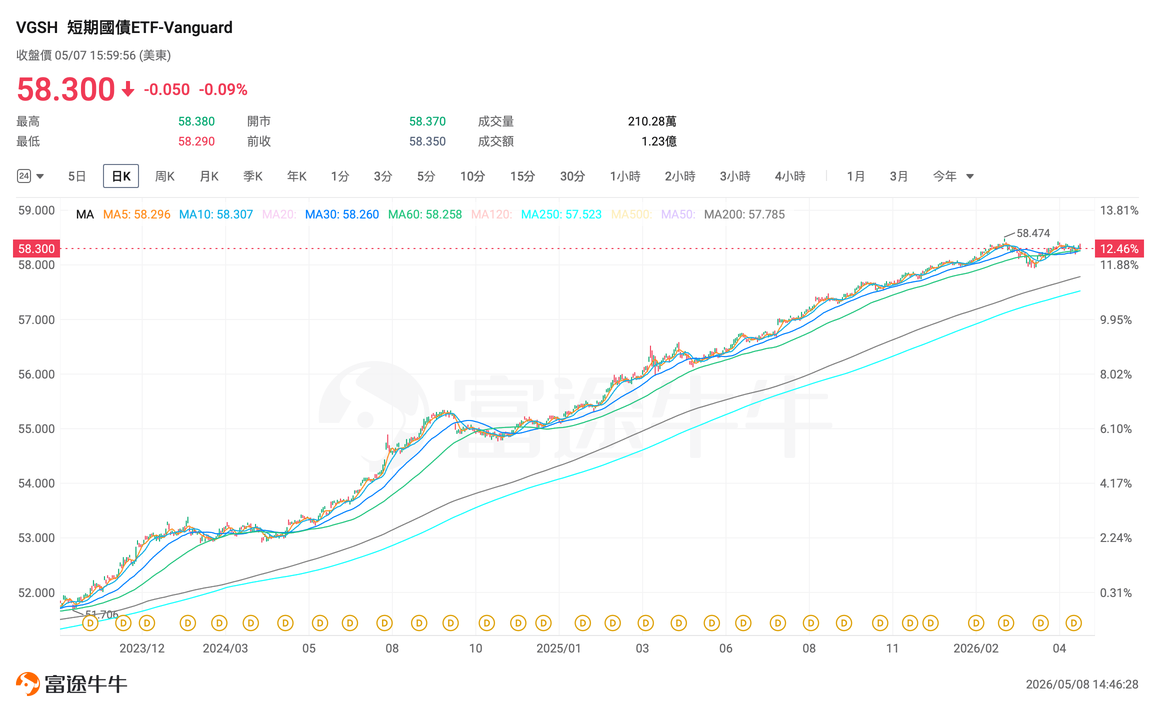Switch to 周K weekly candles
Viewport: 1155px width, 711px height.
click(x=164, y=176)
